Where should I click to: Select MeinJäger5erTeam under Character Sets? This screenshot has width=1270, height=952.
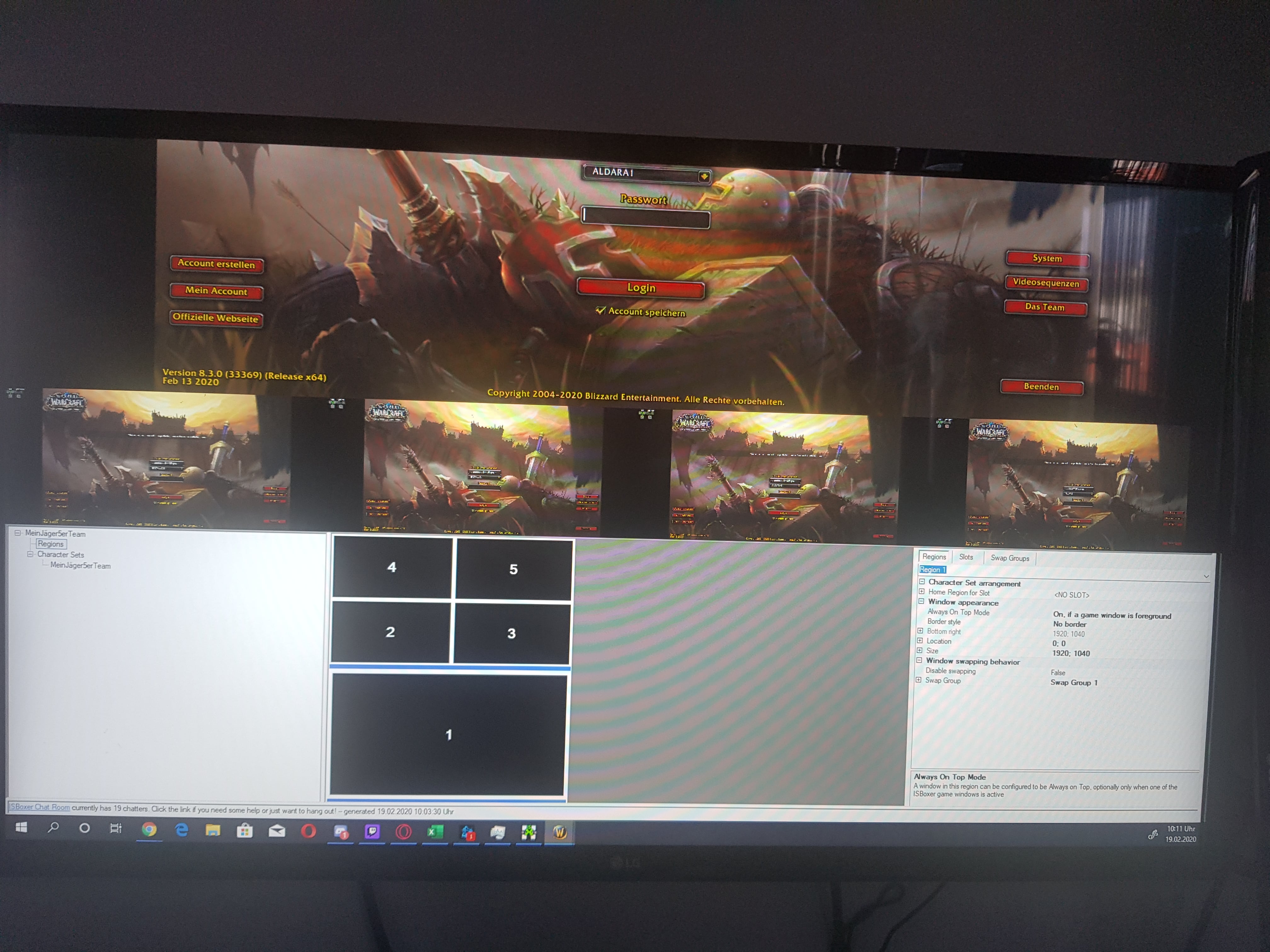pos(80,565)
